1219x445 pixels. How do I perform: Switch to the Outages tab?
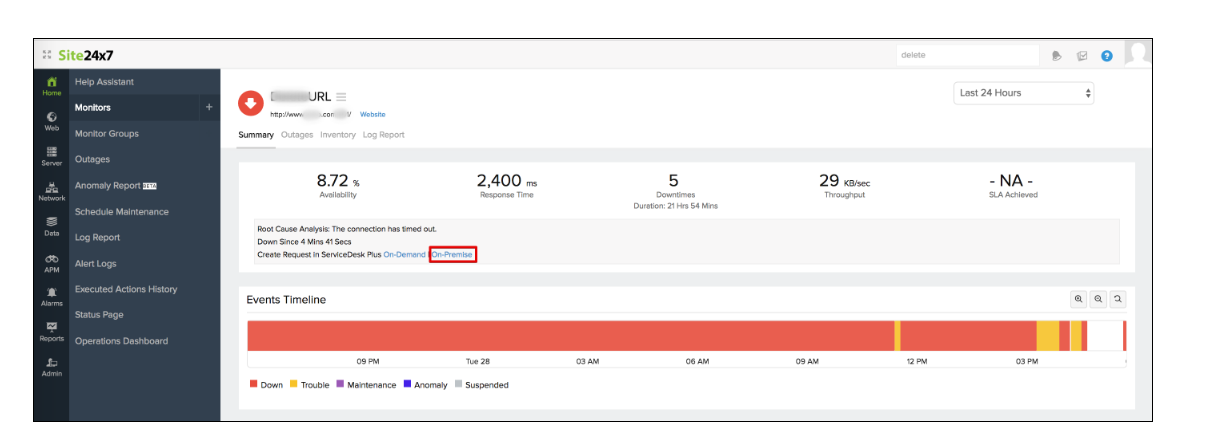click(x=297, y=135)
